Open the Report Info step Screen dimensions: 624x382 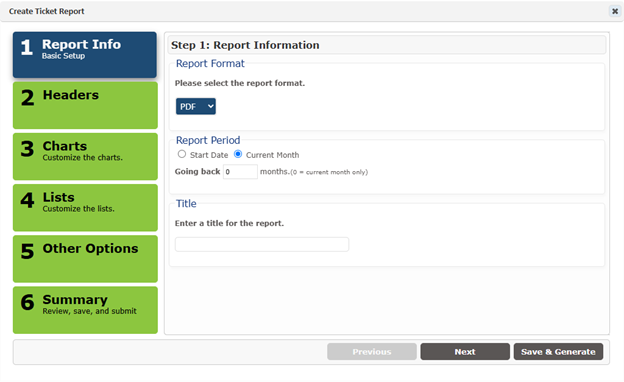[x=85, y=55]
